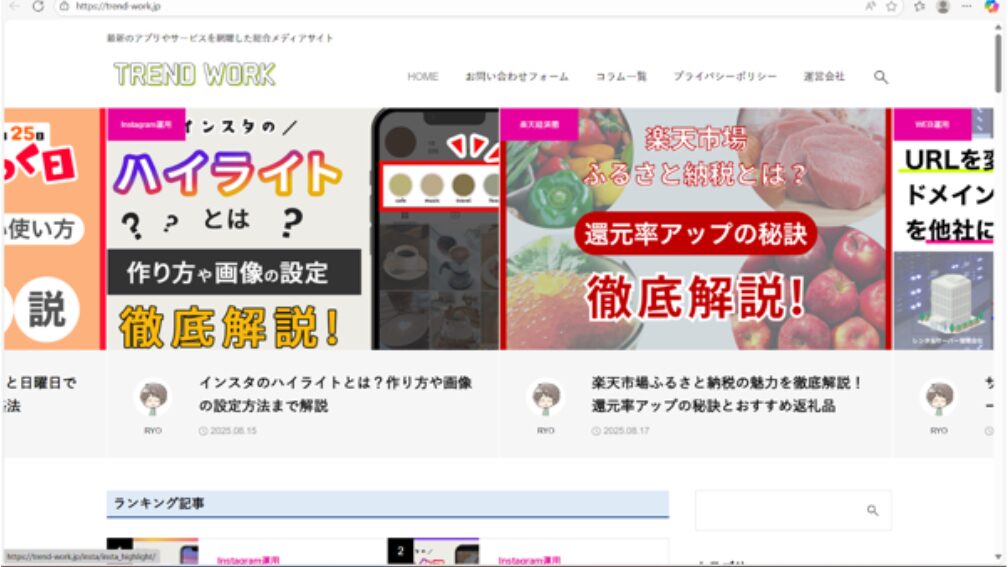Screen dimensions: 1008x567
Task: Open the header search magnifier icon
Action: 880,77
